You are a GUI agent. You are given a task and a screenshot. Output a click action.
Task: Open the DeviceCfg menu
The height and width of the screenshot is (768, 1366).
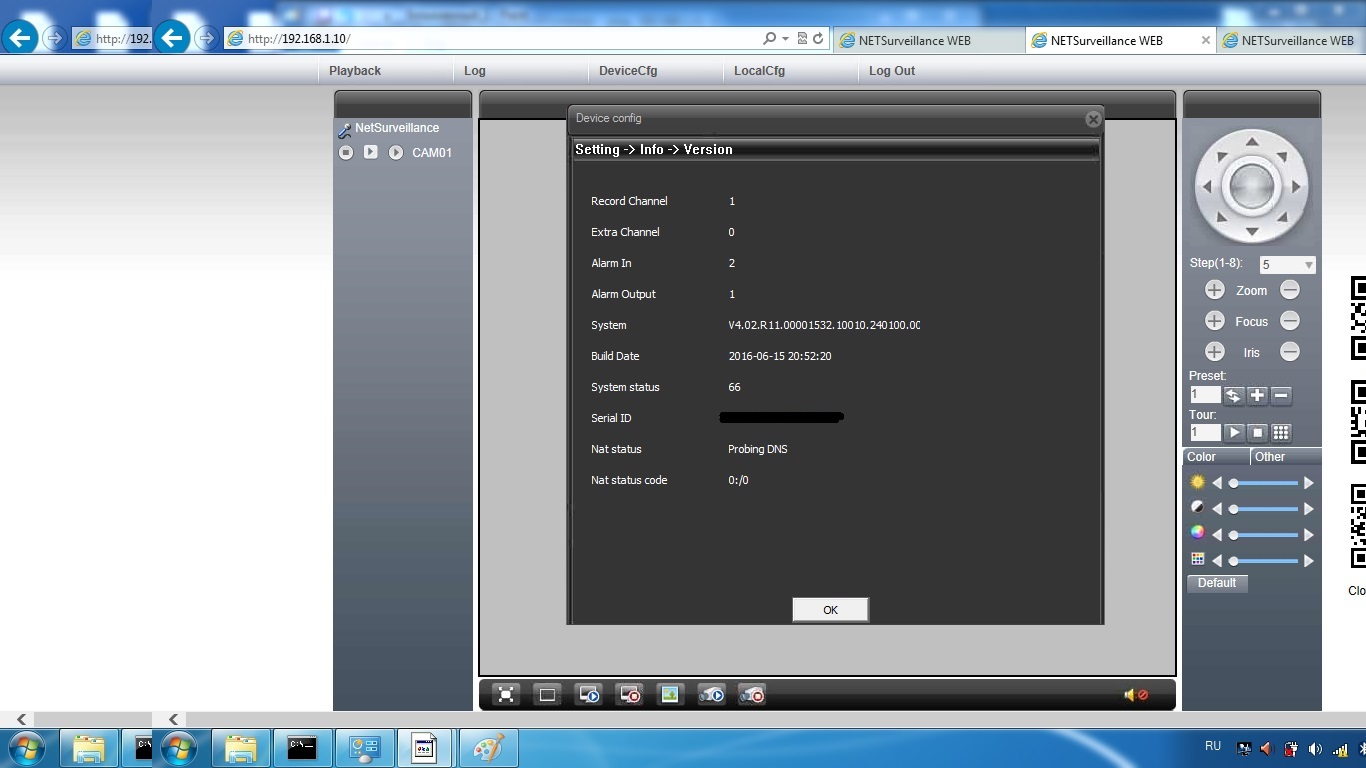tap(628, 71)
